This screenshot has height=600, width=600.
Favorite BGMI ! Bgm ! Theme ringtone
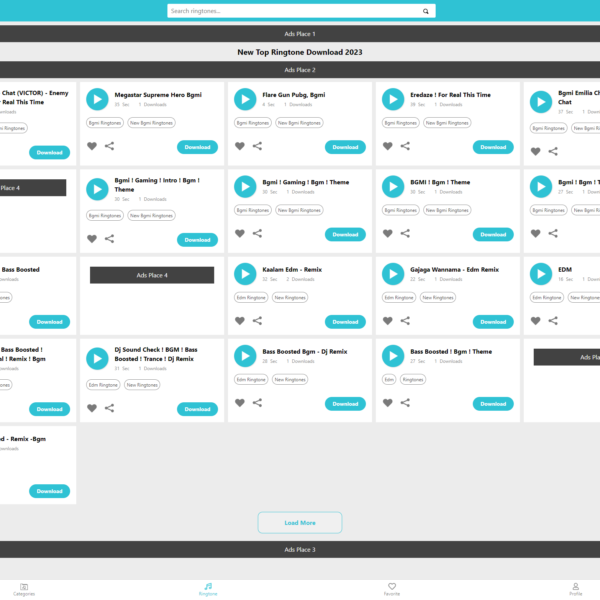point(388,233)
